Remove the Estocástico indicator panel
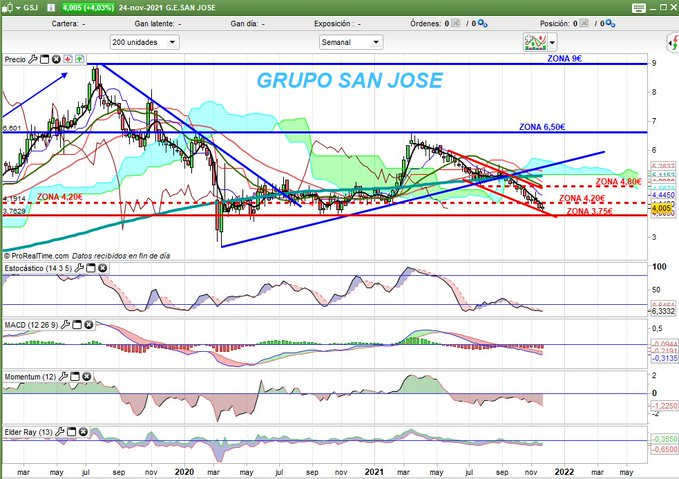Viewport: 679px width, 479px height. (x=103, y=268)
